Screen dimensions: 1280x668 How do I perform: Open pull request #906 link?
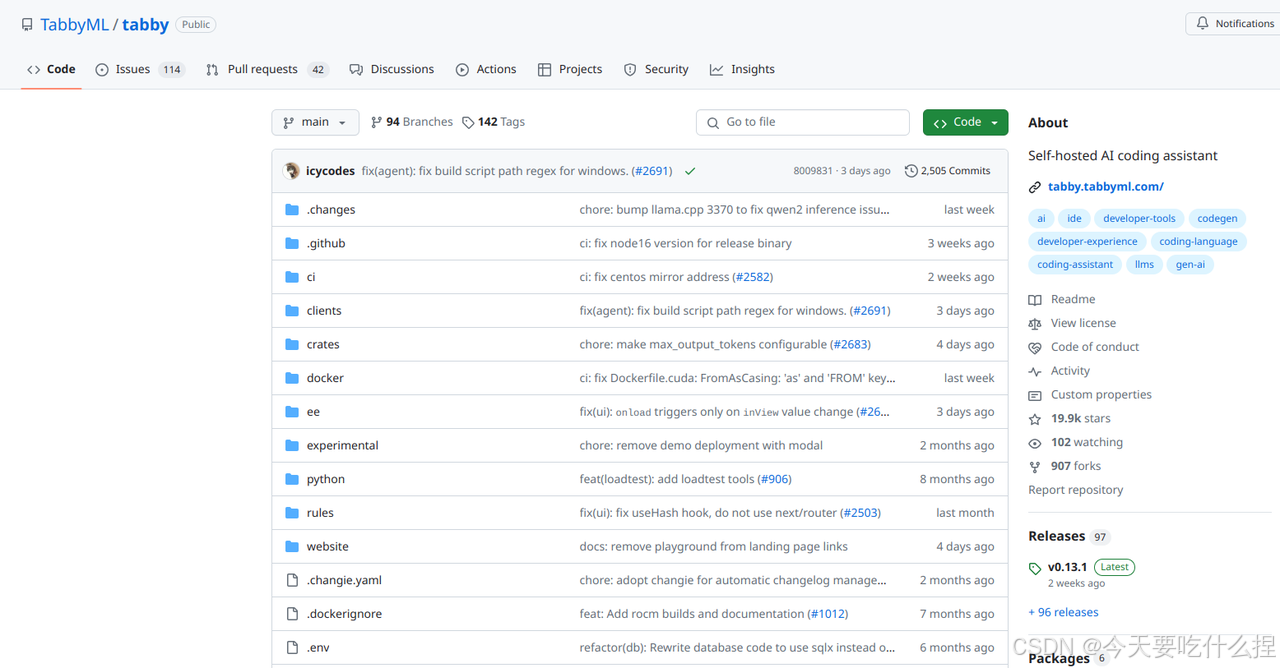(775, 479)
